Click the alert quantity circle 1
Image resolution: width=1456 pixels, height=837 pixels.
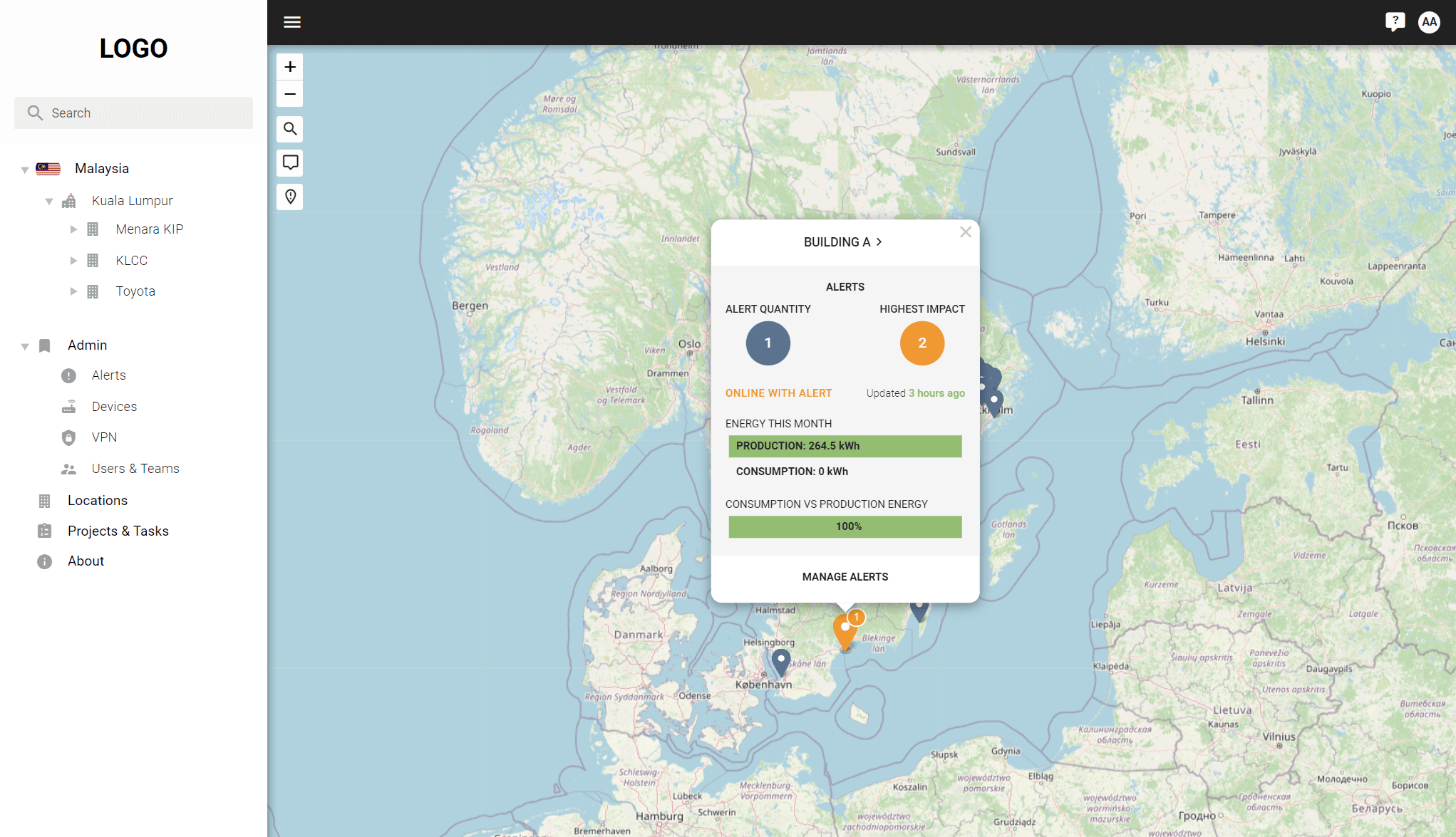click(768, 343)
